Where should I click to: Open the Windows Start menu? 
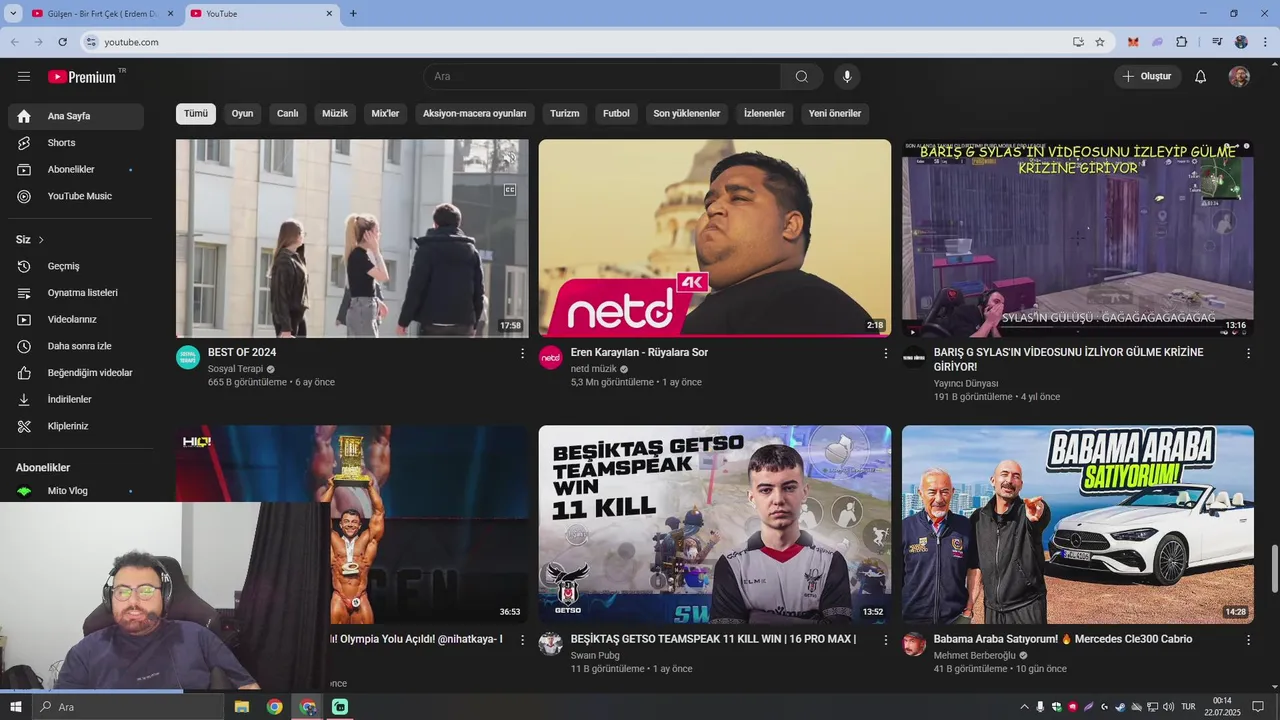[x=15, y=707]
